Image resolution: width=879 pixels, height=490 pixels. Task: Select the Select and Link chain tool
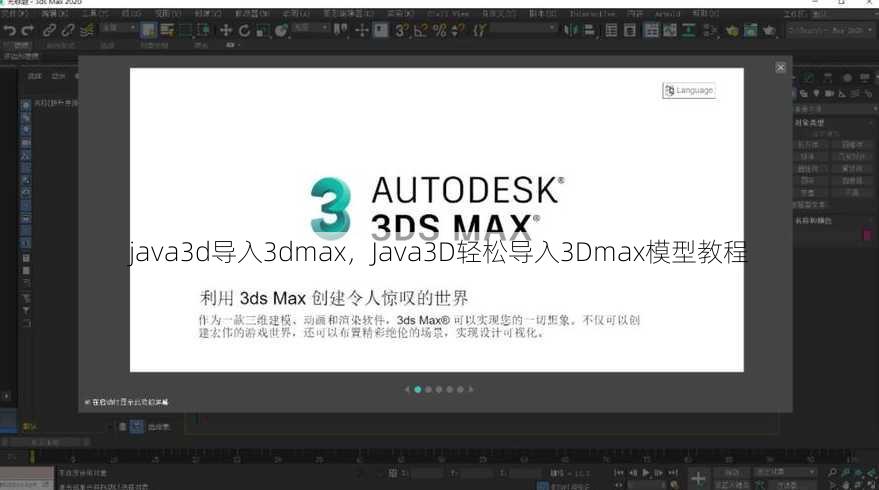[49, 30]
